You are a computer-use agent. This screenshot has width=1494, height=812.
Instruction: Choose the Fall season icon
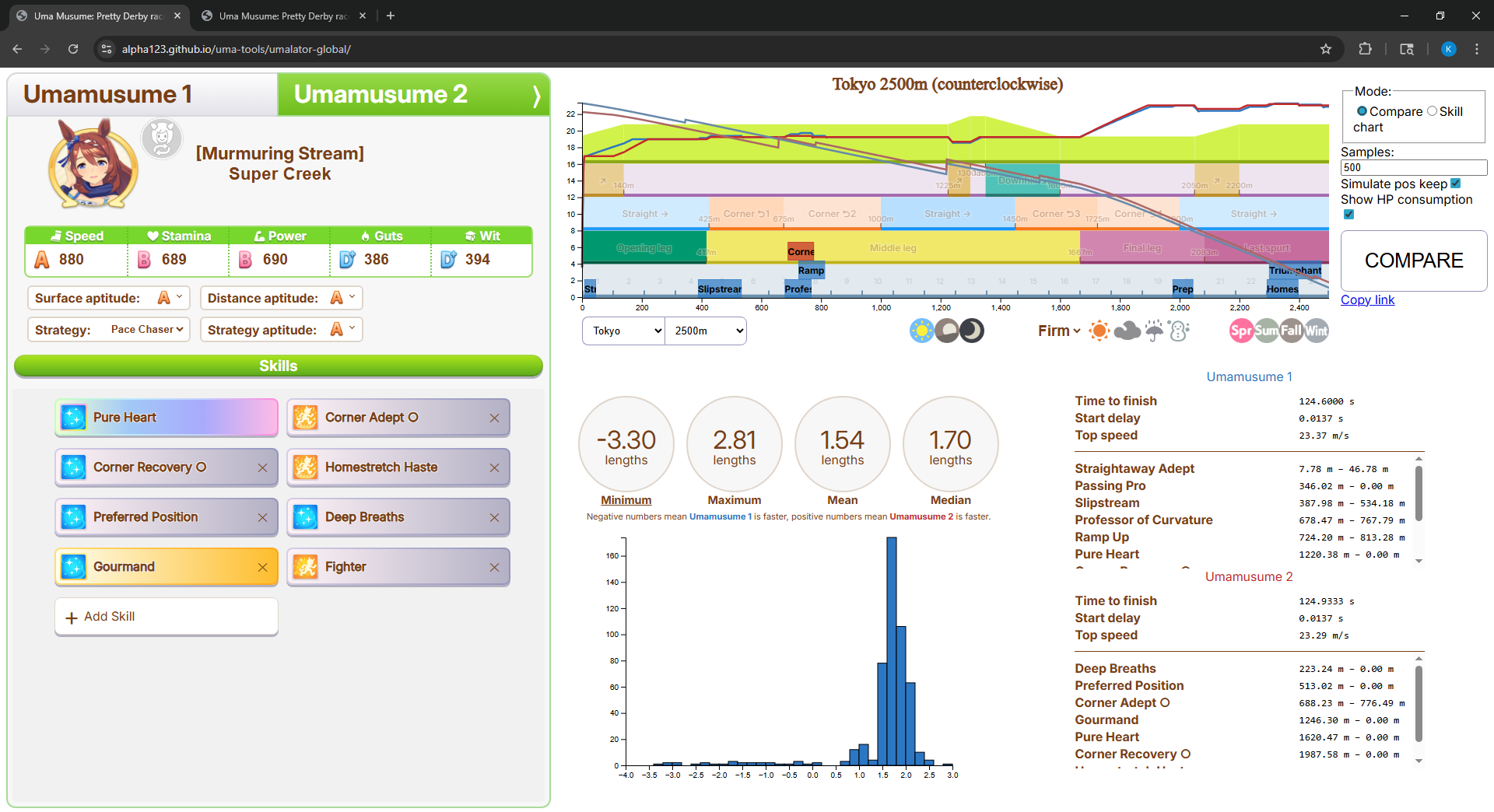coord(1291,331)
